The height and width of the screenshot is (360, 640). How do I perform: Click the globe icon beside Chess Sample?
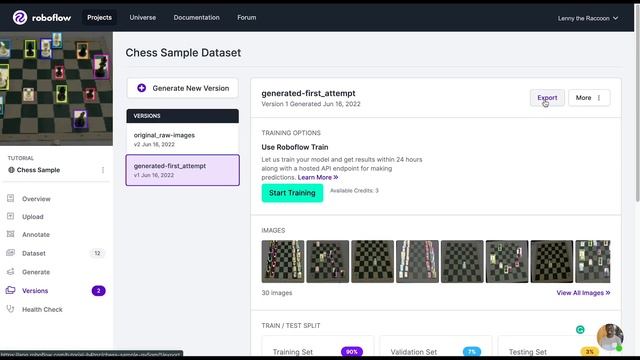[x=11, y=170]
